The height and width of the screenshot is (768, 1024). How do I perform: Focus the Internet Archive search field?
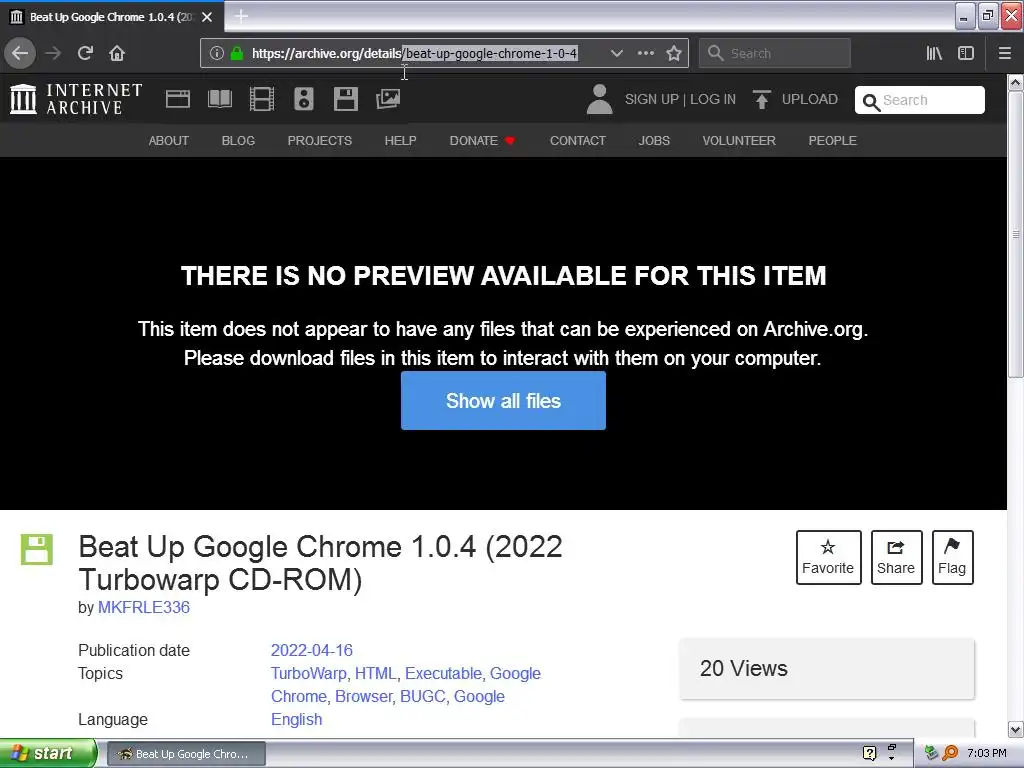click(x=920, y=100)
